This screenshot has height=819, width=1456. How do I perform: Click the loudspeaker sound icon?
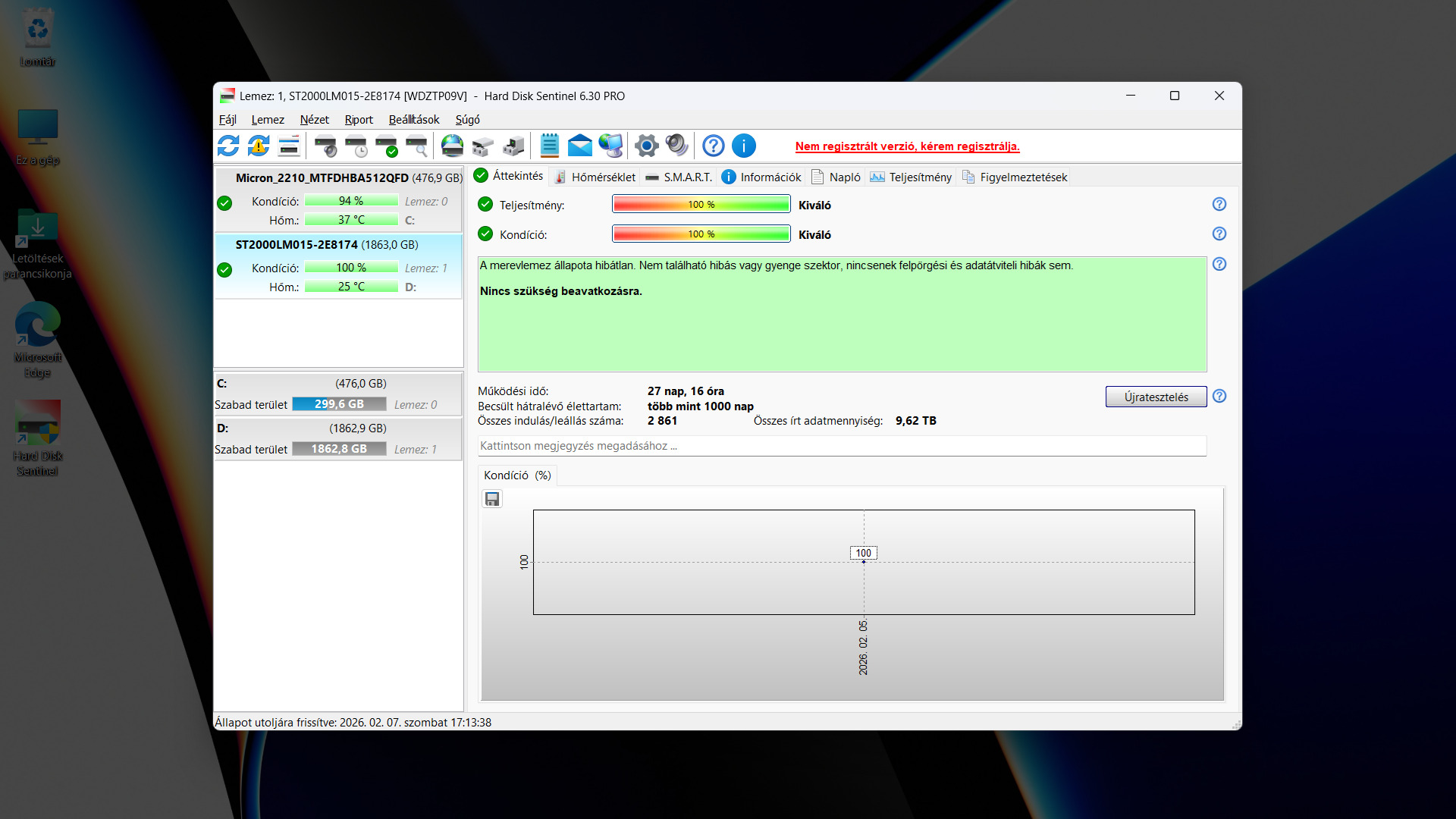[x=676, y=146]
